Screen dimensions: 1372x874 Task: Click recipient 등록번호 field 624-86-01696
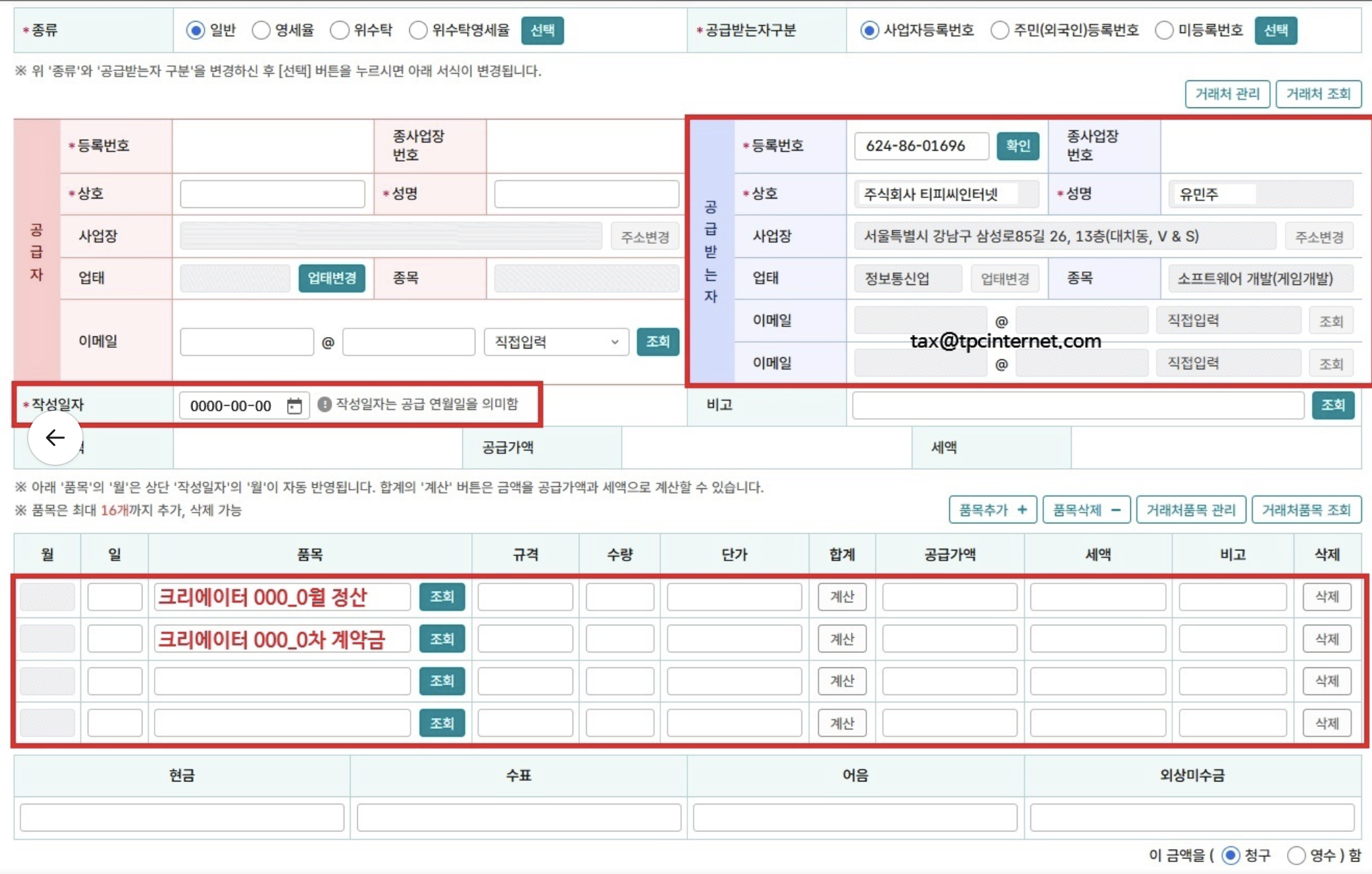tap(922, 146)
